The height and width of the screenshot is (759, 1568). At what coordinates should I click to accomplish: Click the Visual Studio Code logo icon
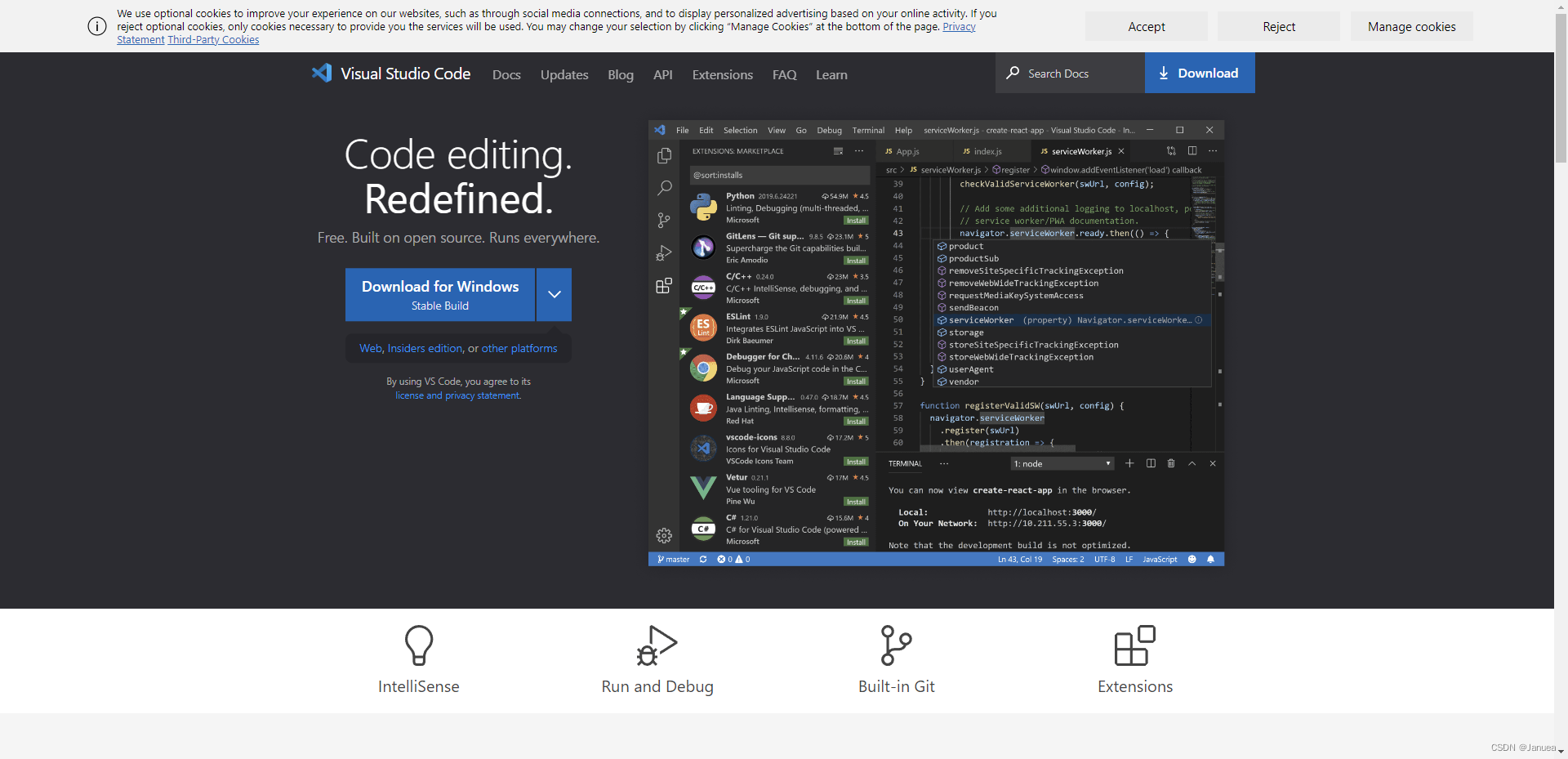click(322, 73)
